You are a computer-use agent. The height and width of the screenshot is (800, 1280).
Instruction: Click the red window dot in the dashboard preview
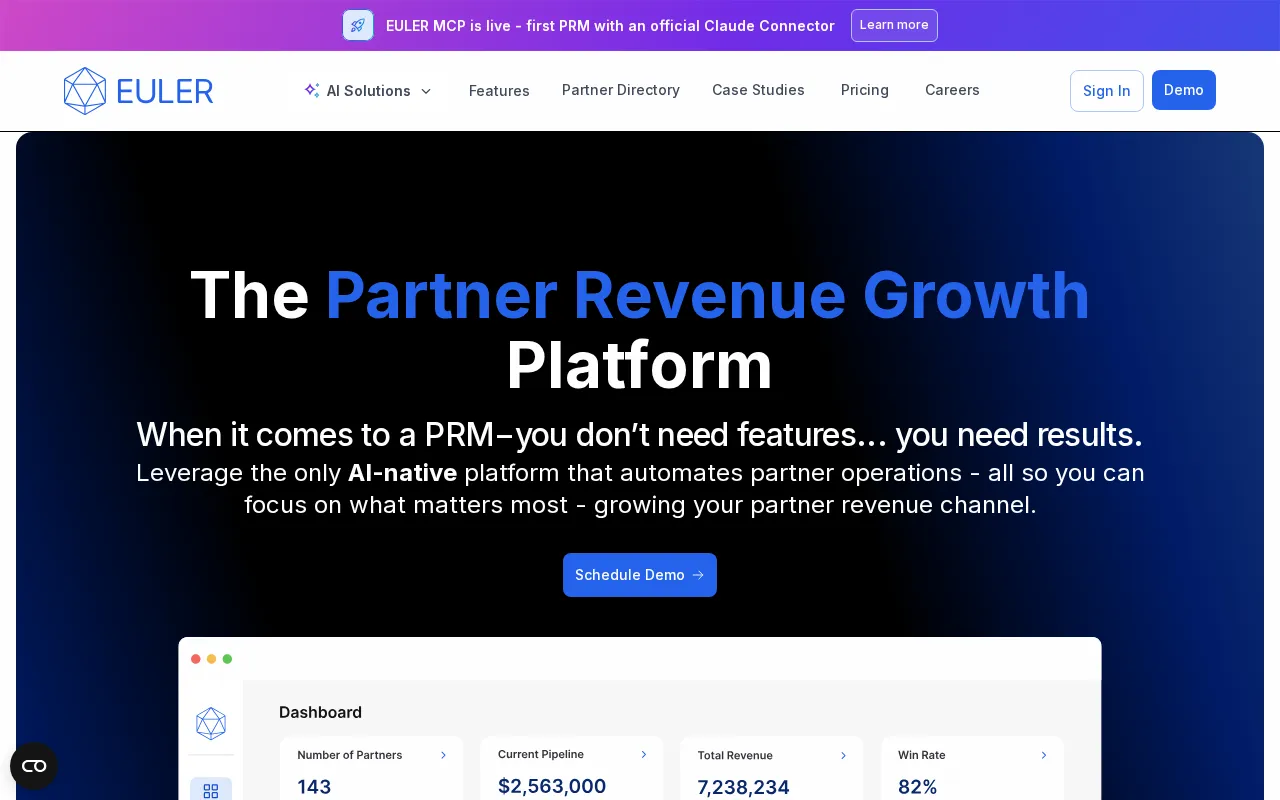click(196, 659)
